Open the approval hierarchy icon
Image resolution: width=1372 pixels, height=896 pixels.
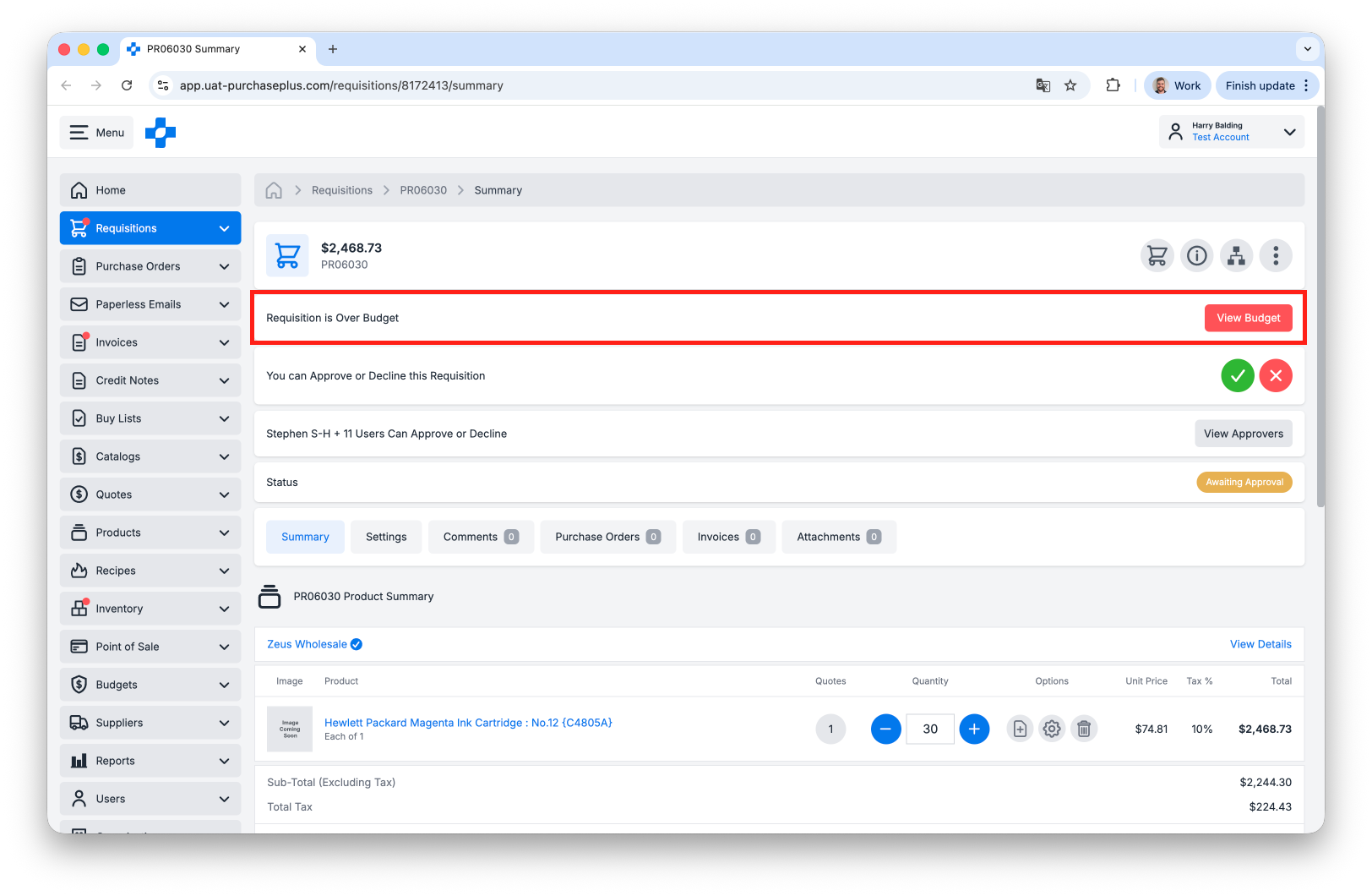pyautogui.click(x=1236, y=255)
